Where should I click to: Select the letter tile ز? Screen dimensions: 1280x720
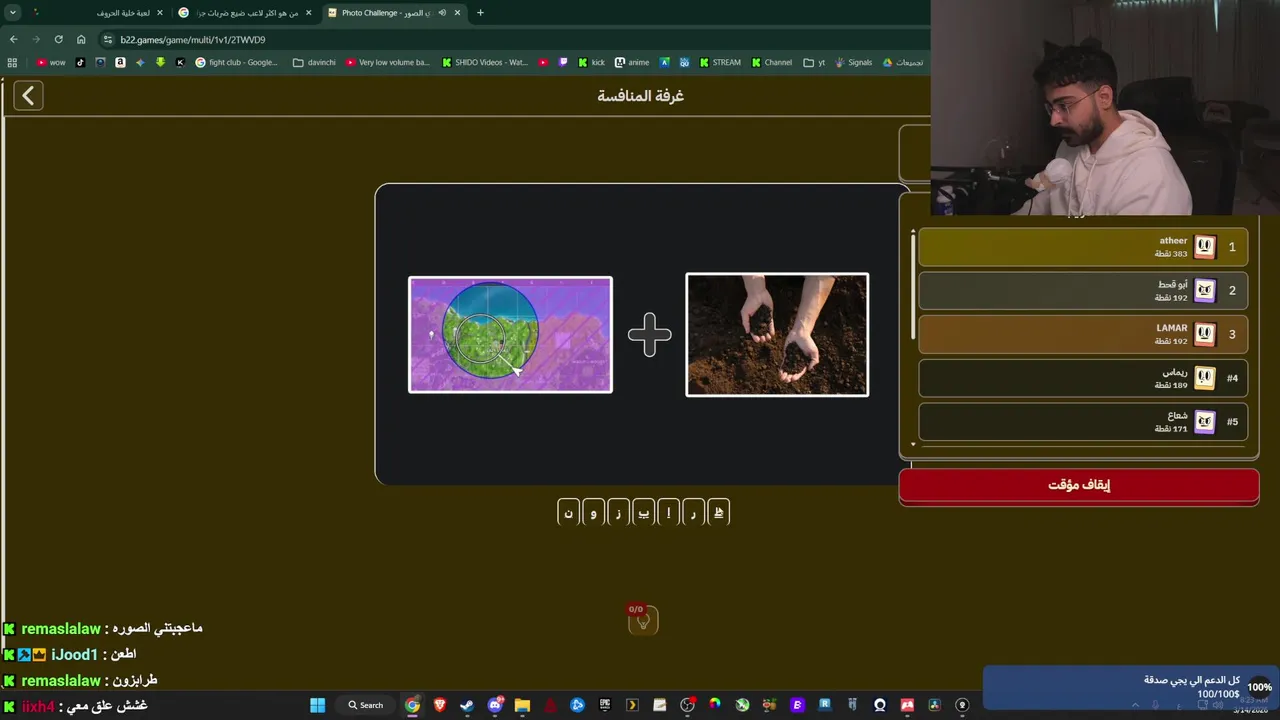click(618, 513)
